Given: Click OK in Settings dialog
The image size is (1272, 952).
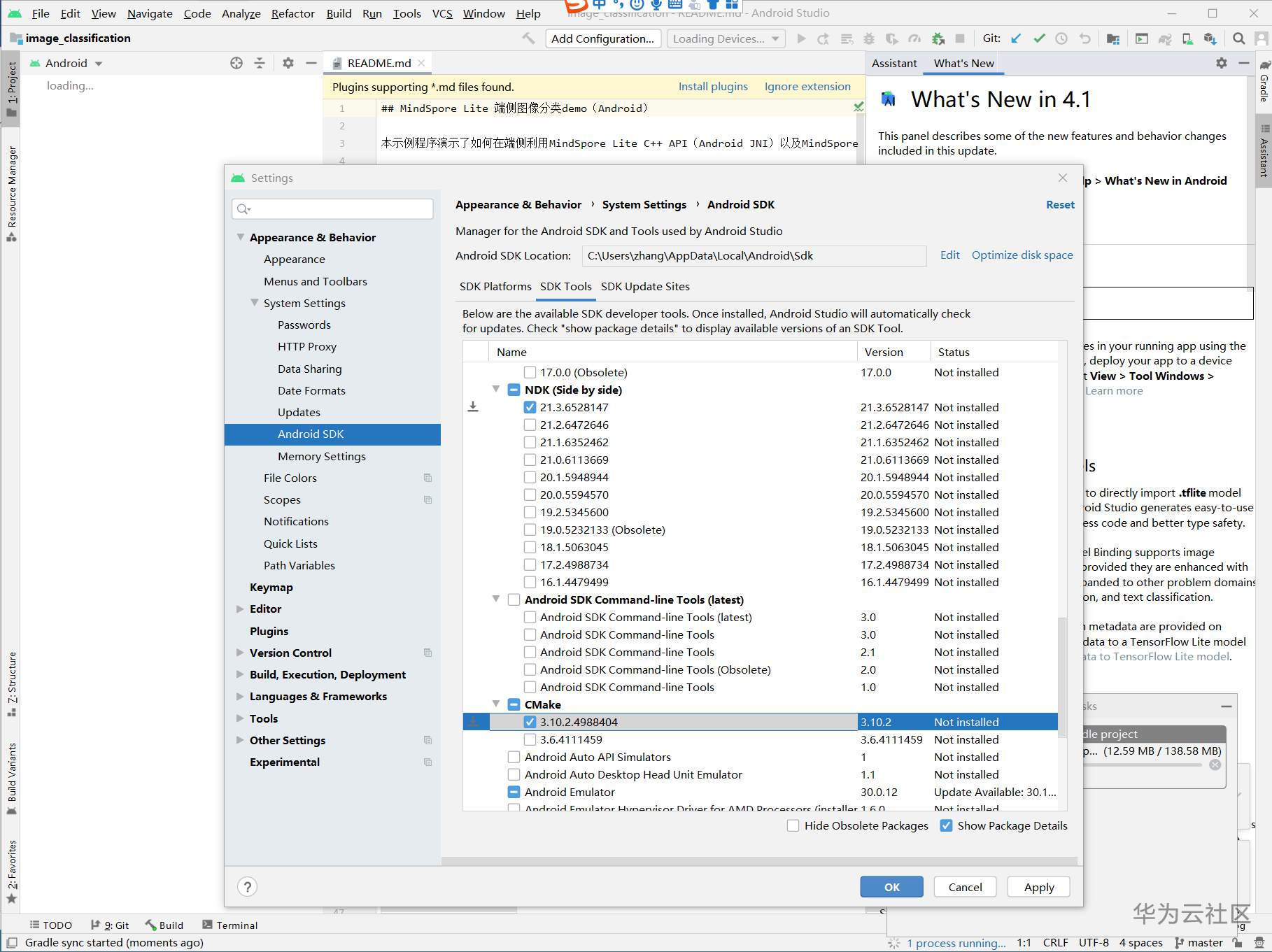Looking at the screenshot, I should [x=891, y=887].
